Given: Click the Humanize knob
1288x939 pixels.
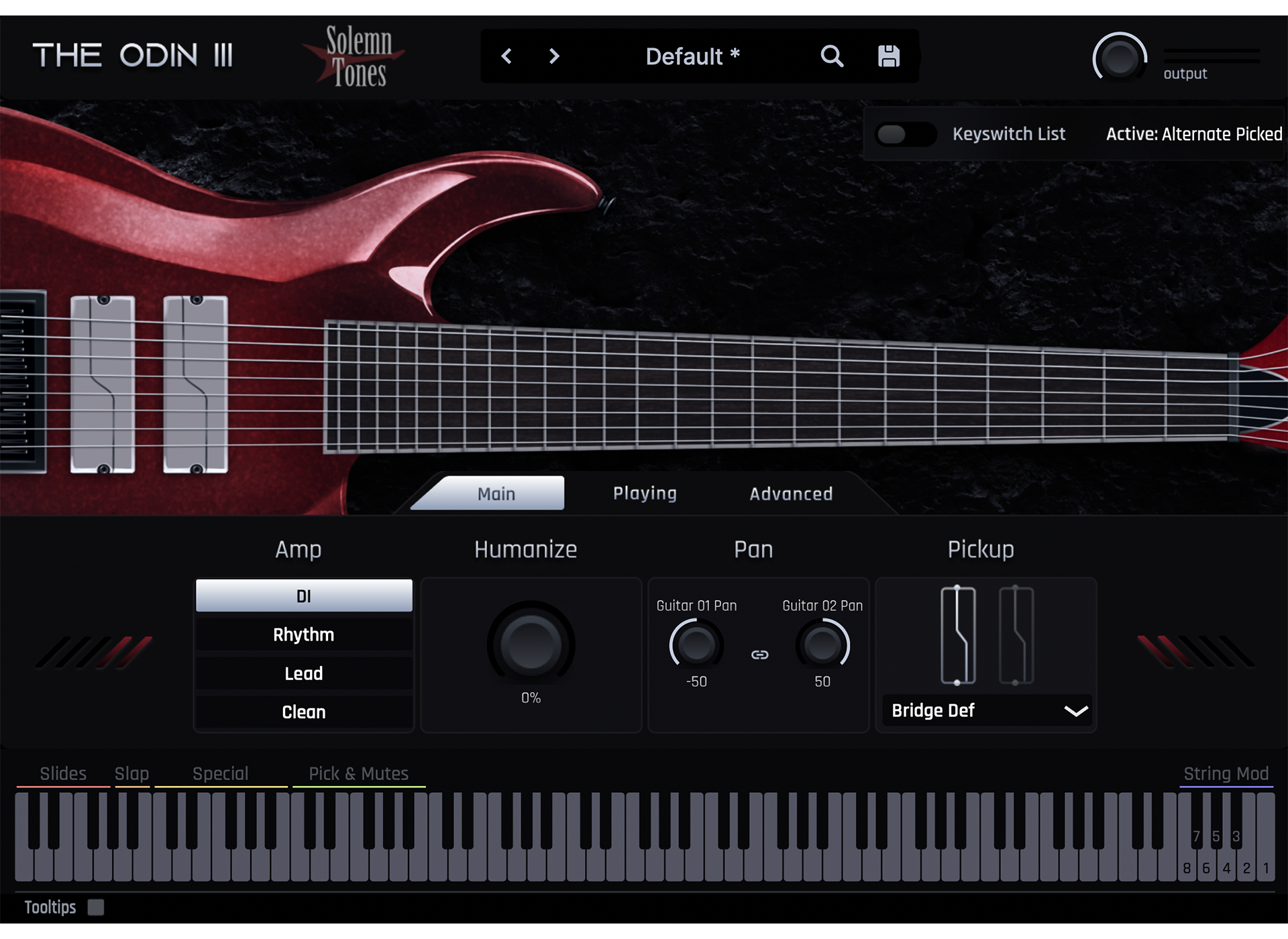Looking at the screenshot, I should tap(531, 645).
